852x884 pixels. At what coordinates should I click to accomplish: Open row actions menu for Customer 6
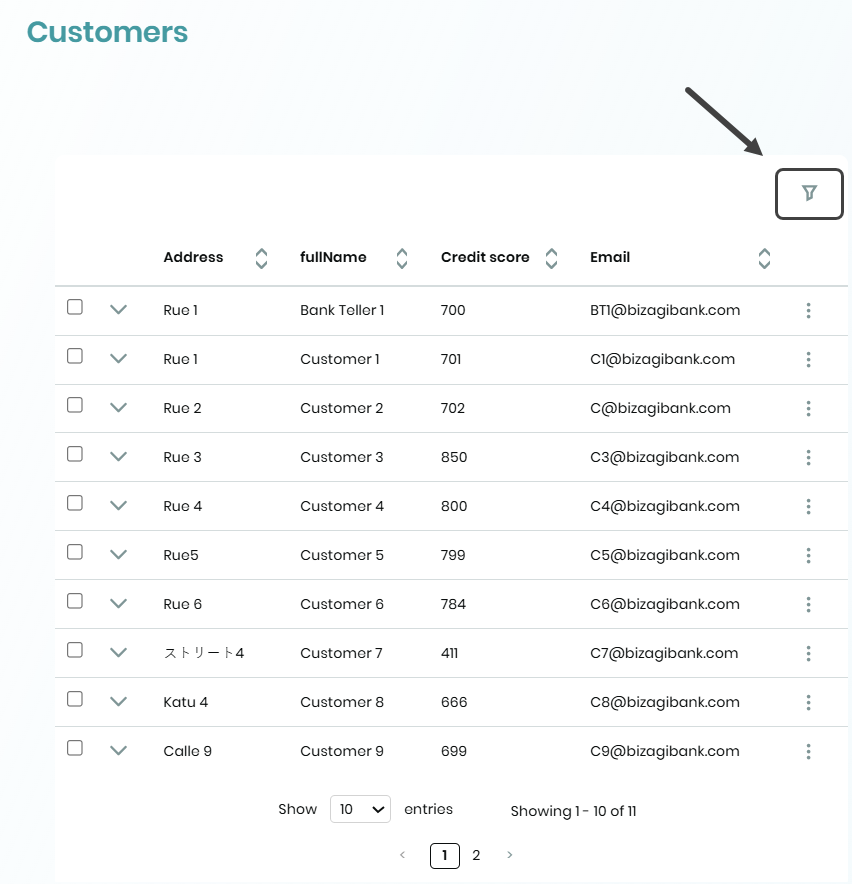(808, 604)
